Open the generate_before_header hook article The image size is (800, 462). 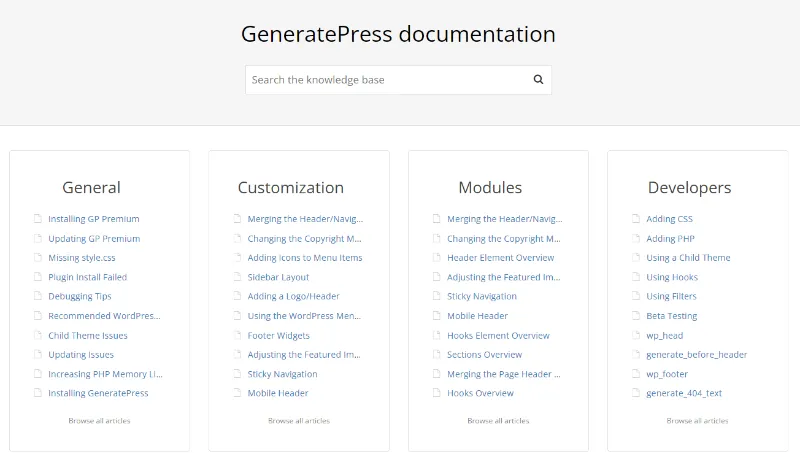[x=696, y=355]
